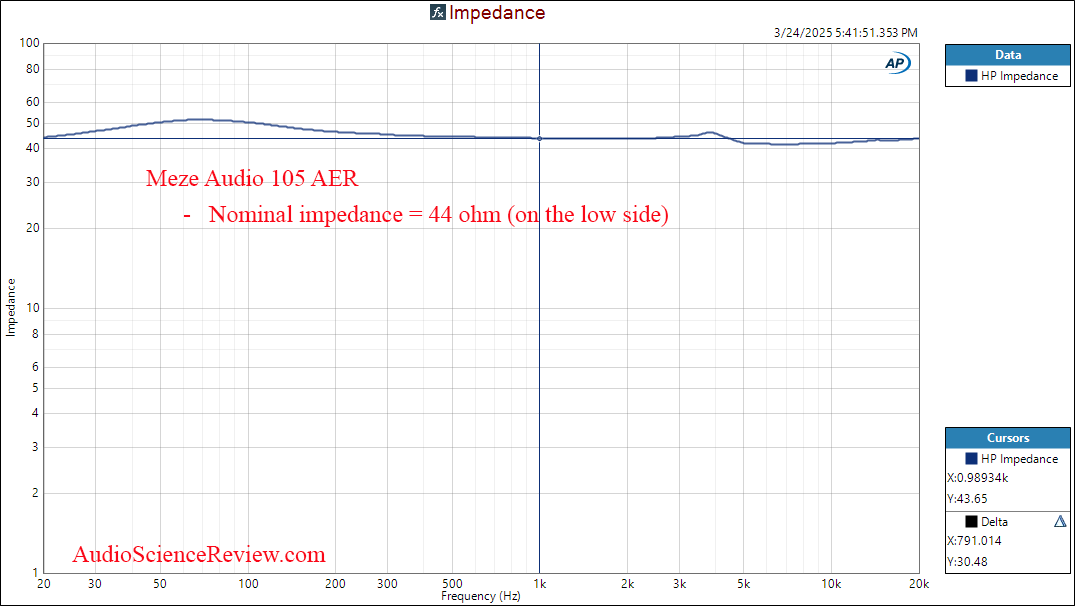The image size is (1075, 606).
Task: Click the HP Impedance swatch in Cursors panel
Action: click(x=971, y=459)
